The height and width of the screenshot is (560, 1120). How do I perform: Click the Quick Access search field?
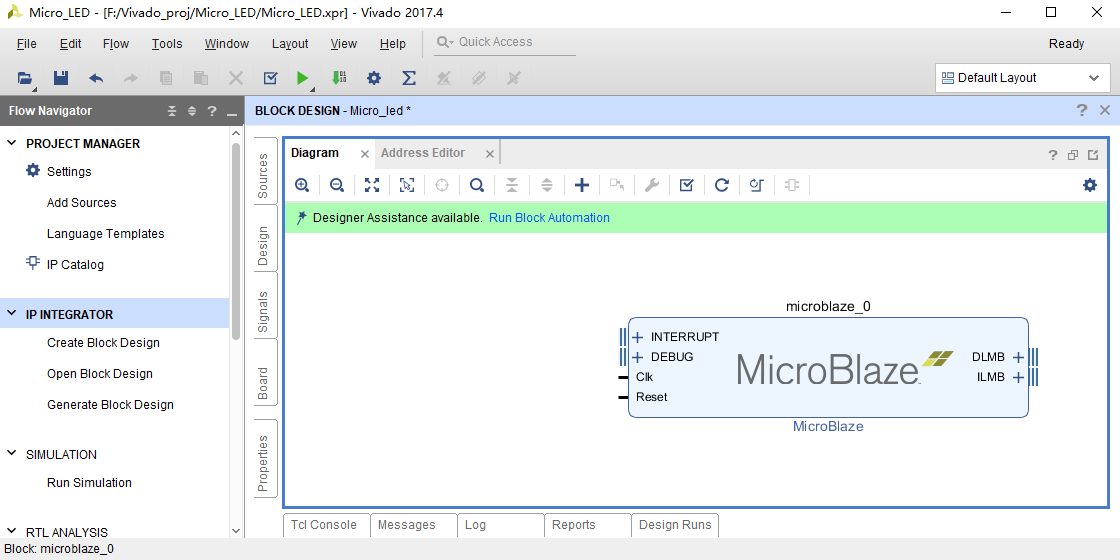[x=505, y=42]
